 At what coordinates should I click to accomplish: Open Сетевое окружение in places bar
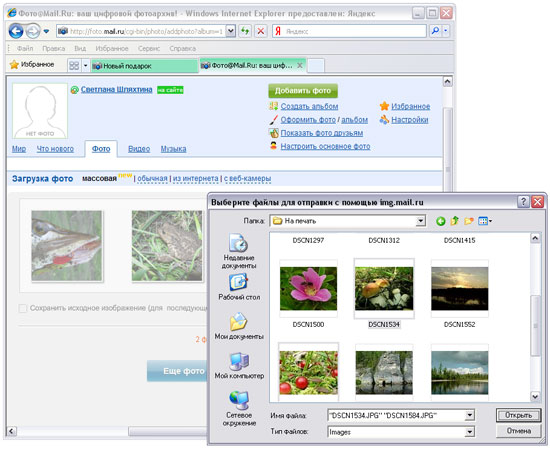(239, 408)
